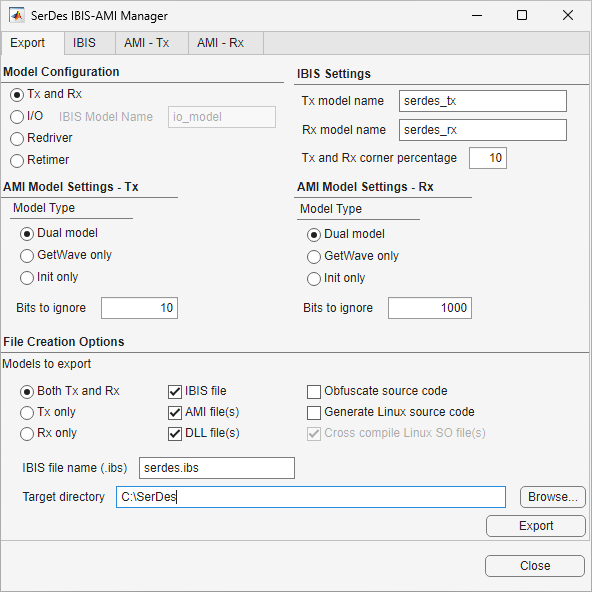
Task: Open Browse for target directory
Action: click(x=553, y=497)
